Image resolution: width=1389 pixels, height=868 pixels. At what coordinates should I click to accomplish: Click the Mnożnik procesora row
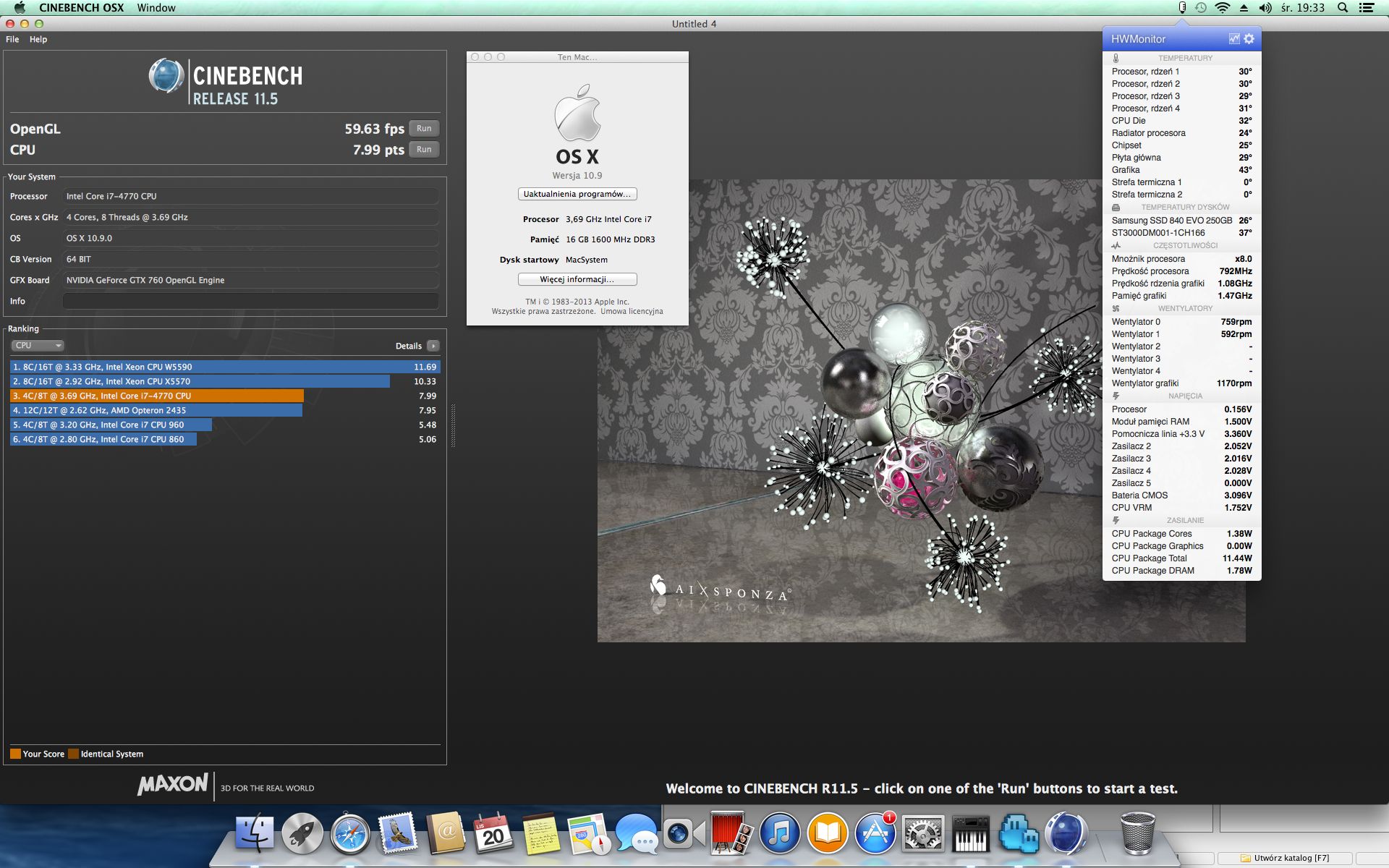1181,259
